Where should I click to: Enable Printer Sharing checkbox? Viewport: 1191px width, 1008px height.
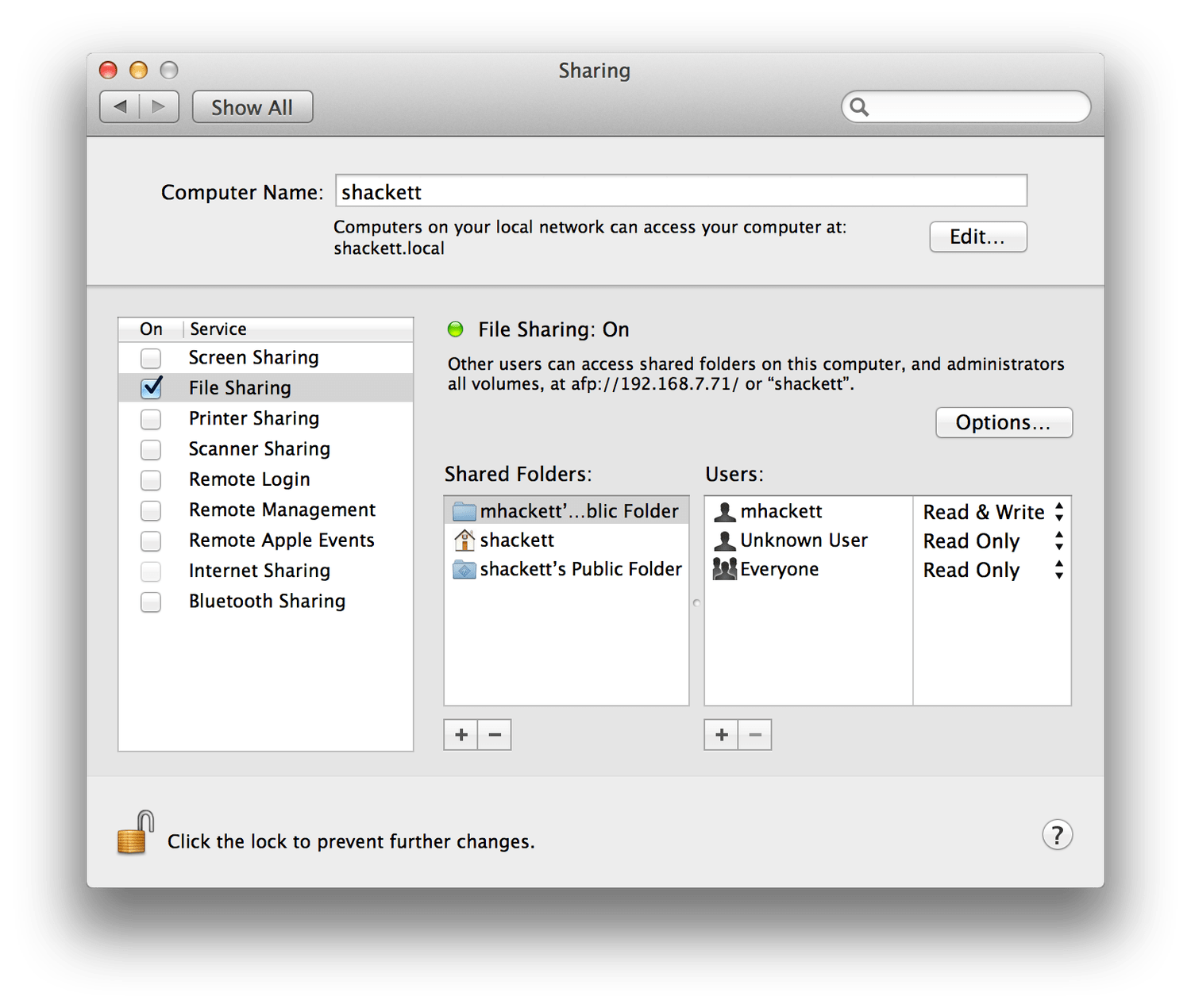click(x=151, y=418)
